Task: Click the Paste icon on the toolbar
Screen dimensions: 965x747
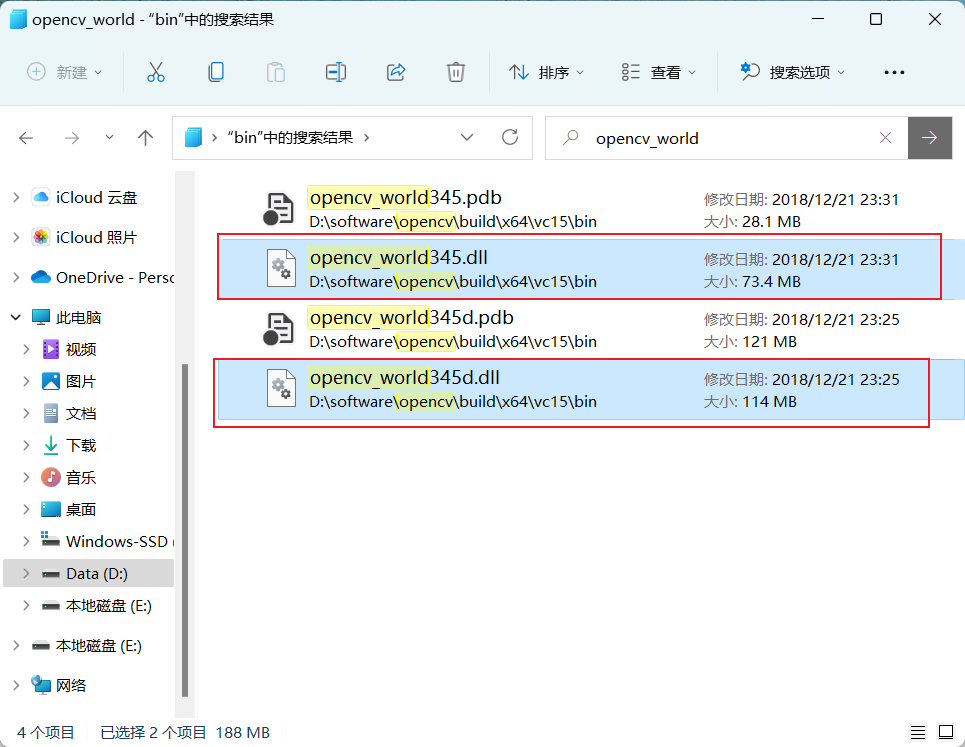Action: (275, 71)
